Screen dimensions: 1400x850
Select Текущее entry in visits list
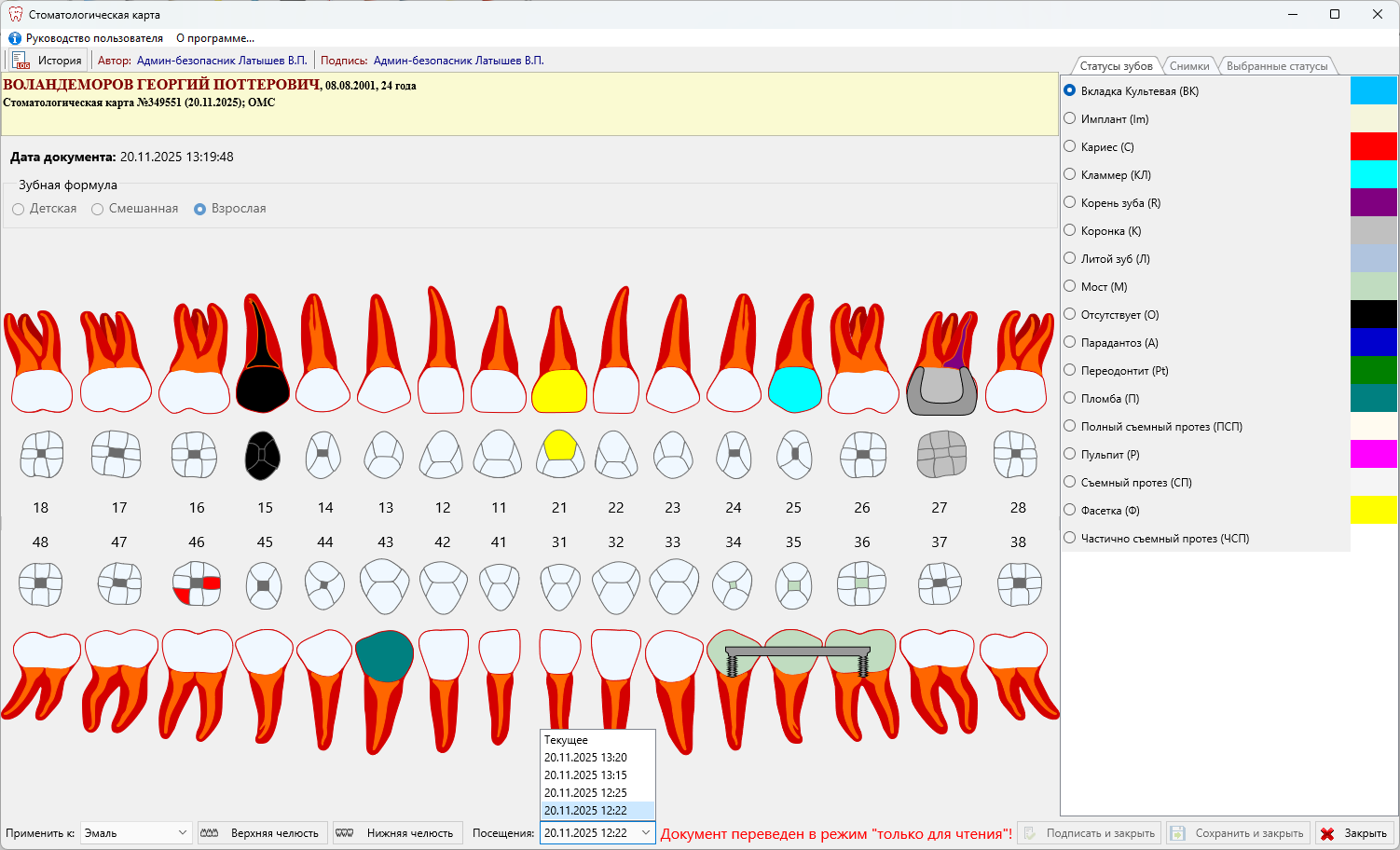(567, 740)
